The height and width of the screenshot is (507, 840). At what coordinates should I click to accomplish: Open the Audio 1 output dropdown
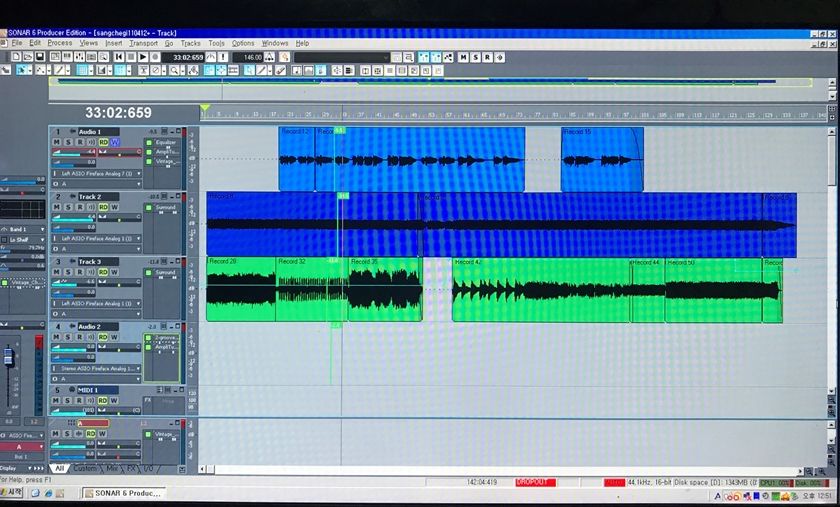pos(97,184)
